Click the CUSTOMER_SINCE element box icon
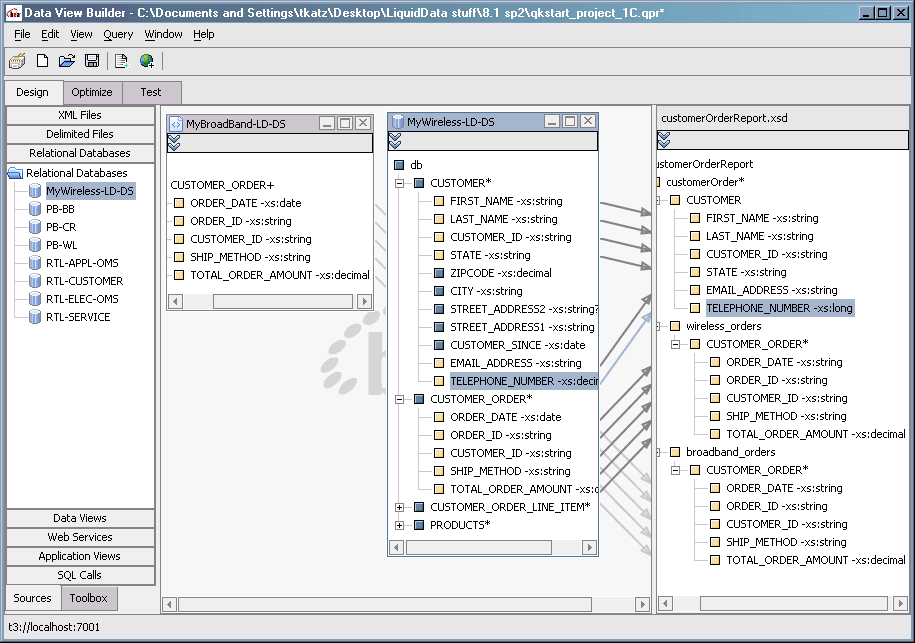The image size is (915, 643). pyautogui.click(x=439, y=345)
